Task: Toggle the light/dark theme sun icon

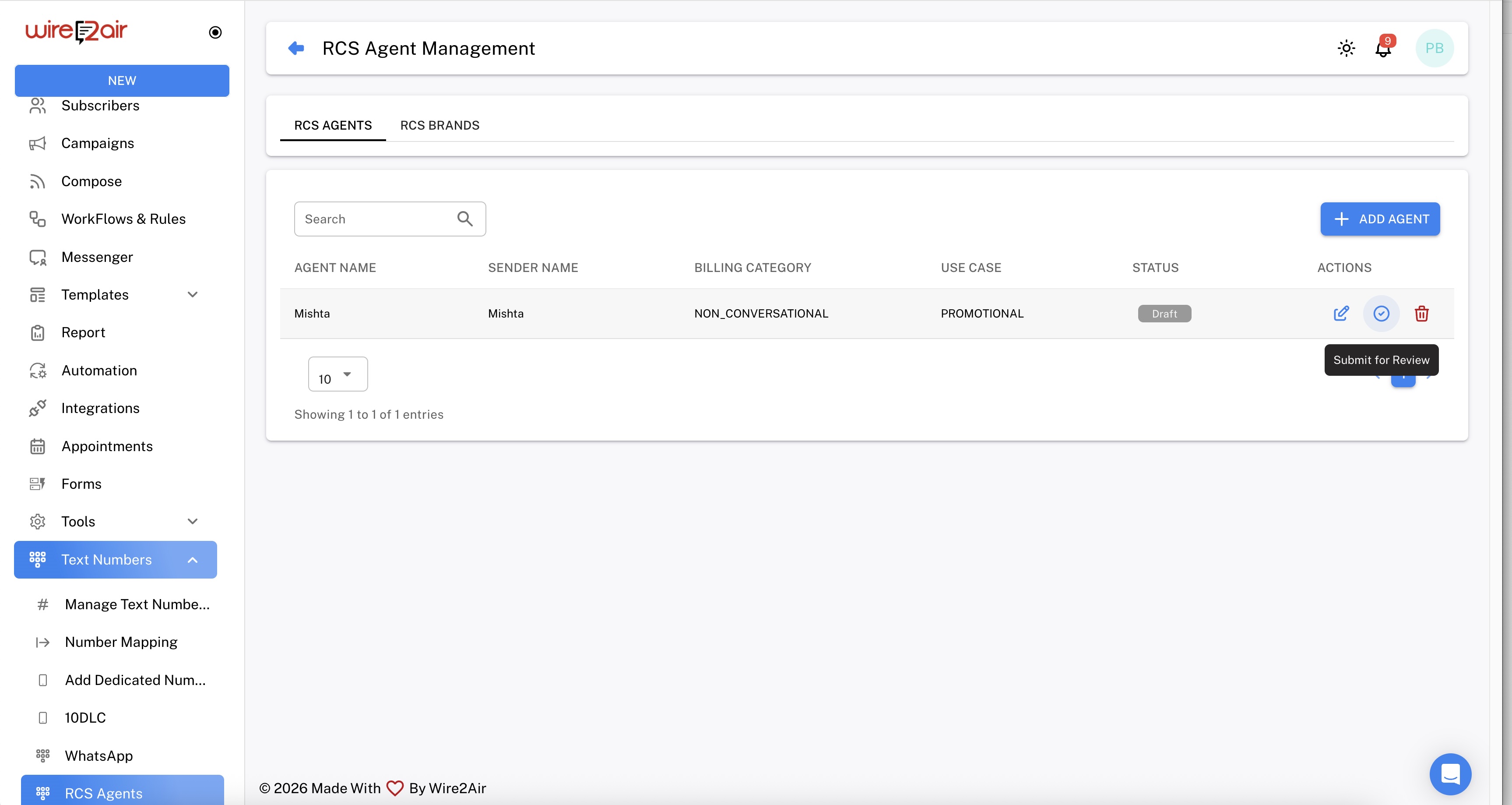Action: [x=1346, y=48]
